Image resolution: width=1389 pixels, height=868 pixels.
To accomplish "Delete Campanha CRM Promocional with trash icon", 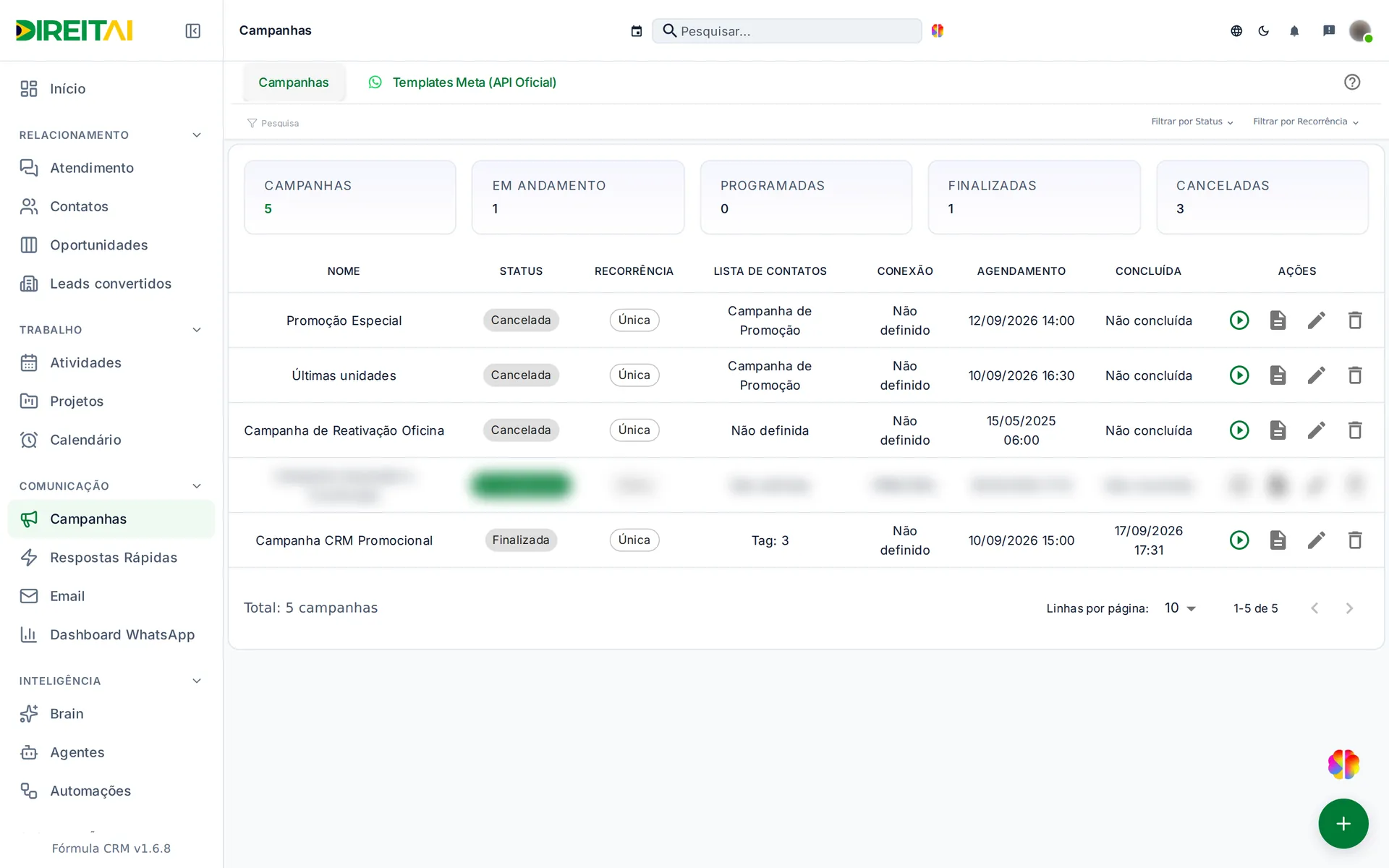I will click(1355, 540).
